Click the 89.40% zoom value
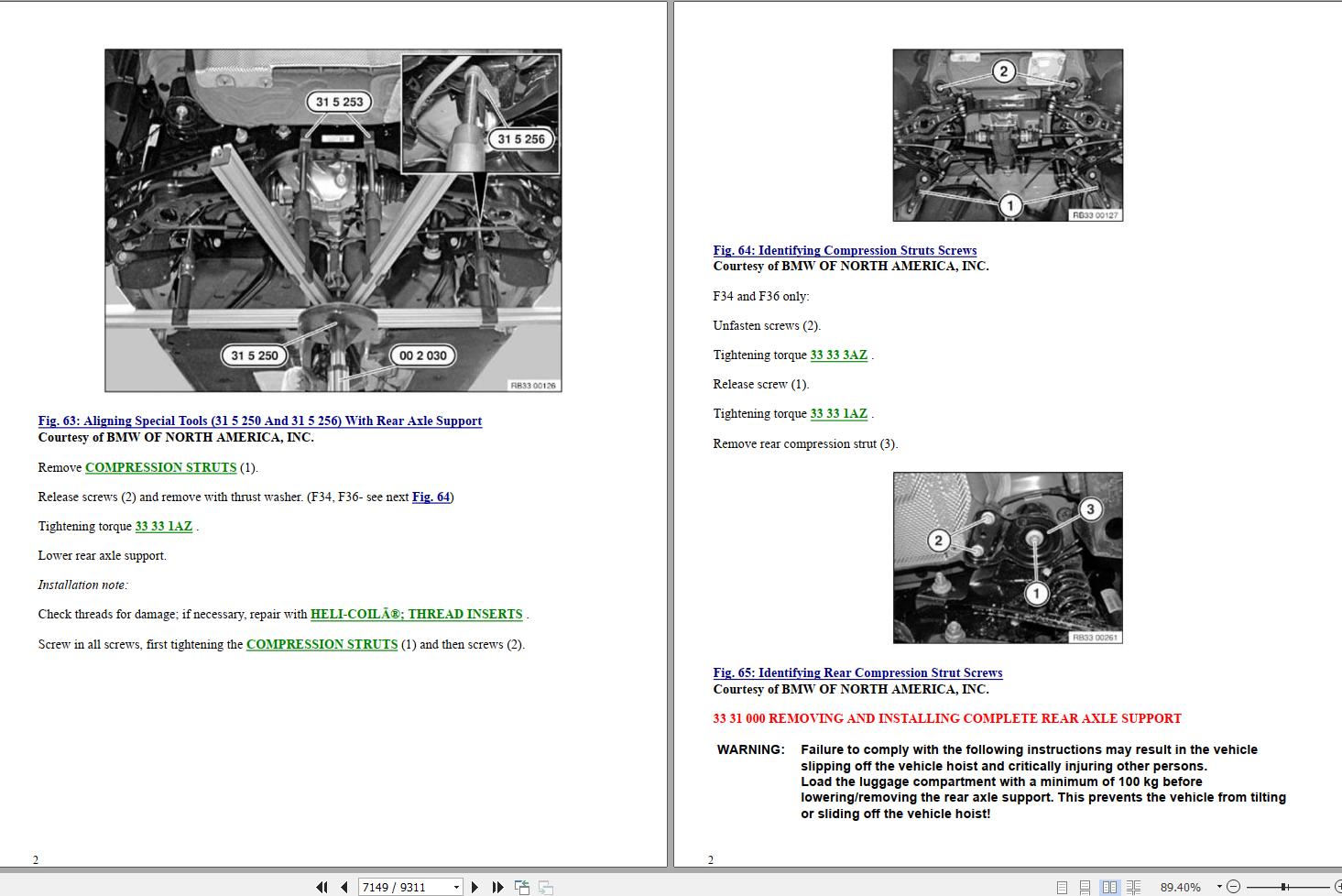The image size is (1342, 896). 1180,887
